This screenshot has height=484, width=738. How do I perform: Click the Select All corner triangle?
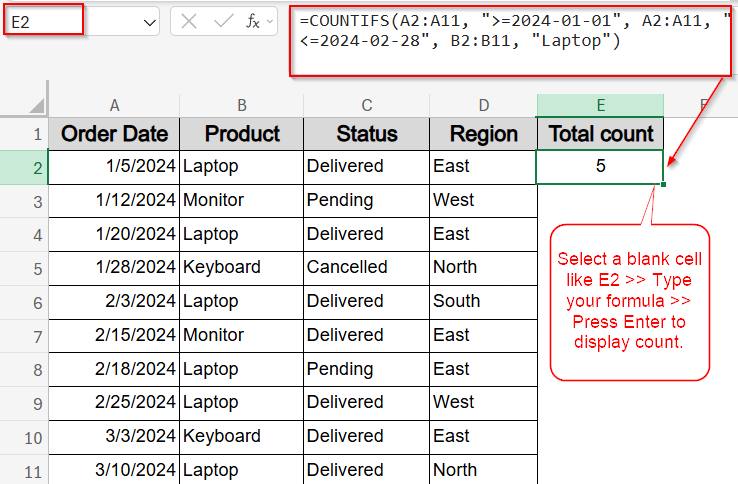[x=37, y=105]
